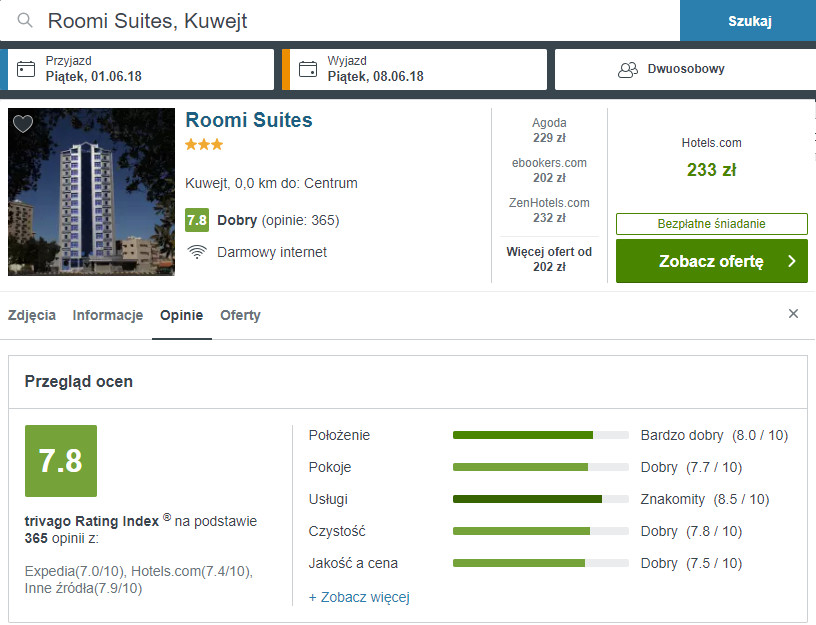Click the guests people icon

coord(628,69)
